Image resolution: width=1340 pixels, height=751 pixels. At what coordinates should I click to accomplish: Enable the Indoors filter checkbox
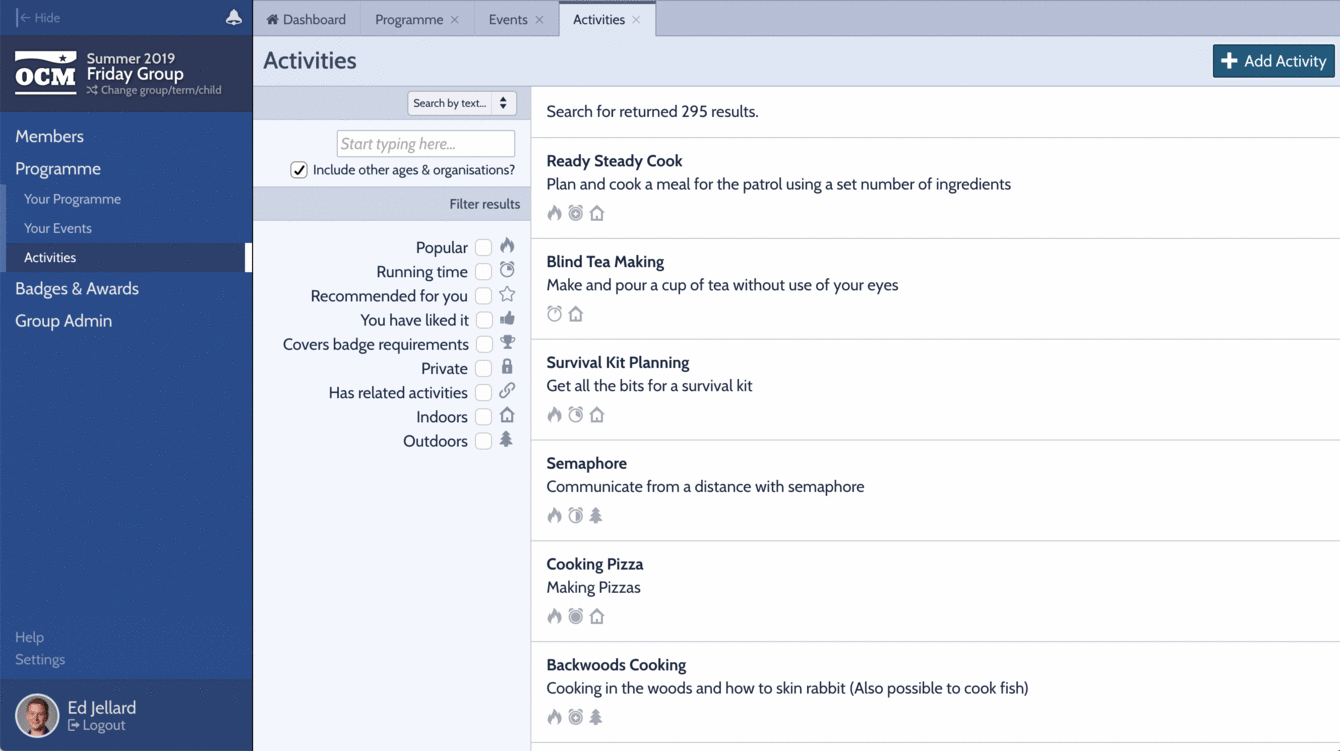point(484,416)
